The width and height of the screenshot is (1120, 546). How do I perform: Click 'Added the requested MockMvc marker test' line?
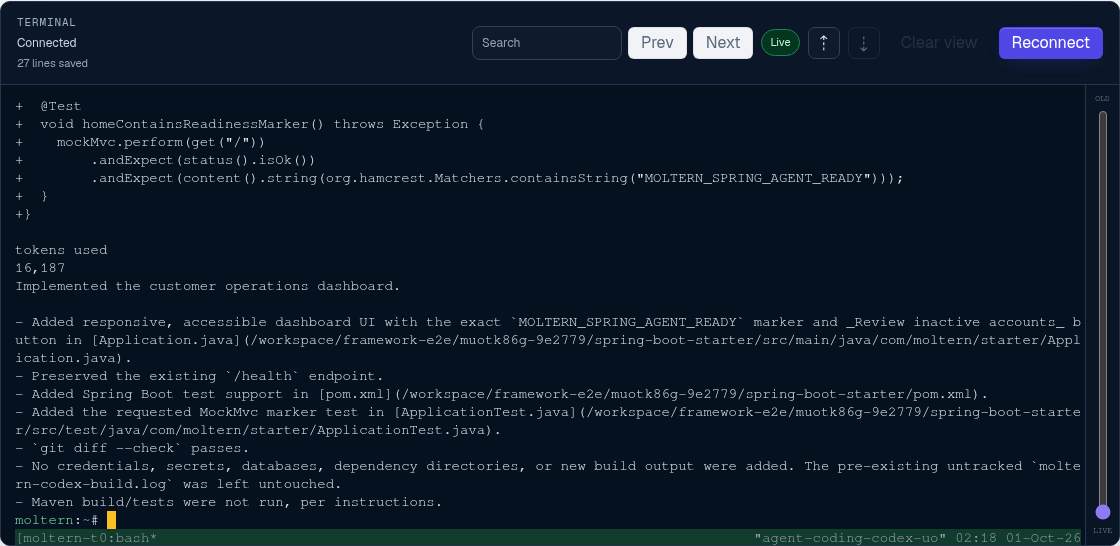pyautogui.click(x=547, y=421)
